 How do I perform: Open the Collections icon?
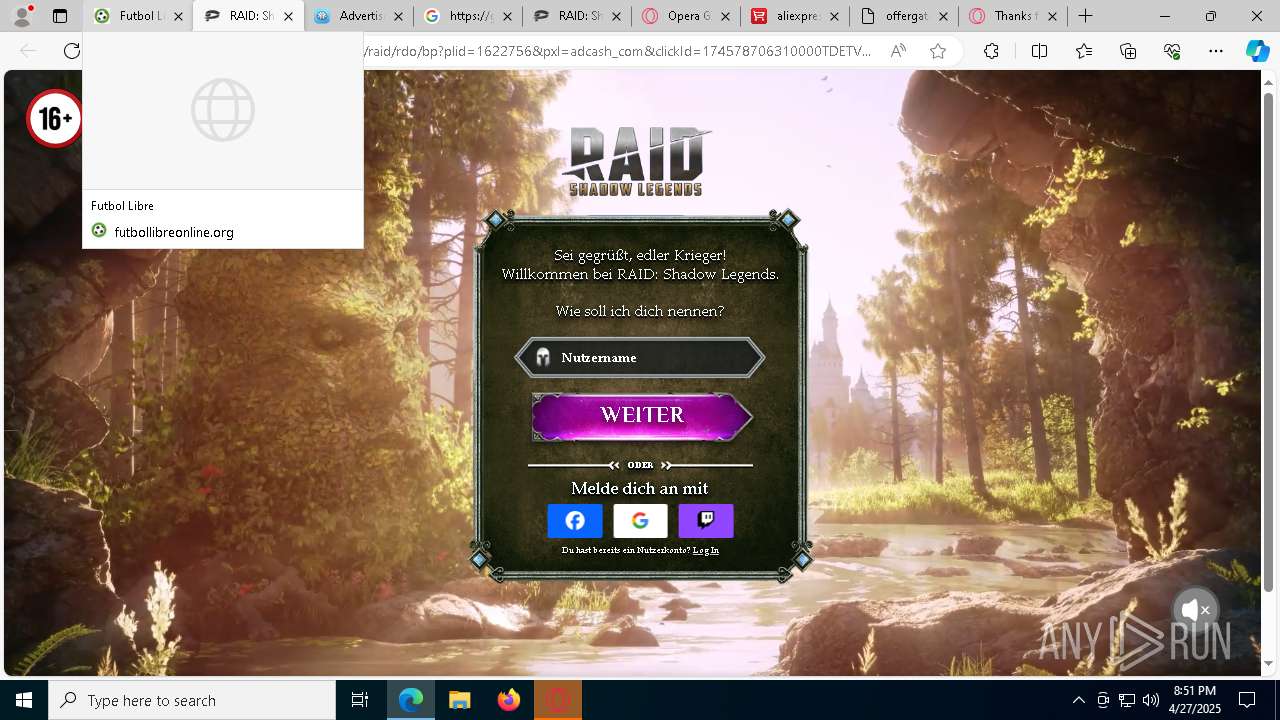coord(1128,51)
